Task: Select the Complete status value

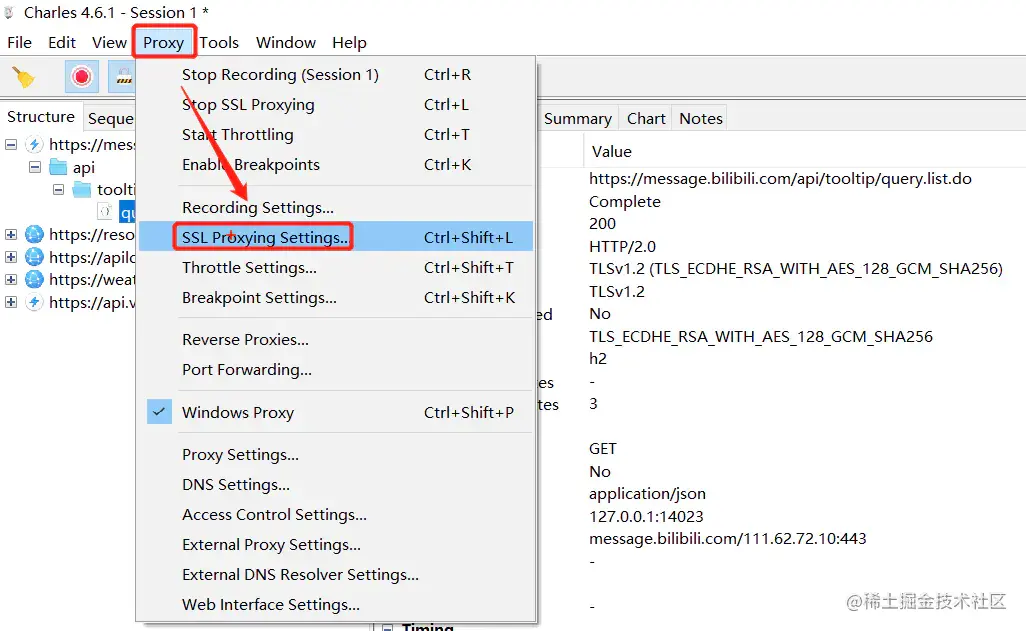Action: (x=625, y=202)
